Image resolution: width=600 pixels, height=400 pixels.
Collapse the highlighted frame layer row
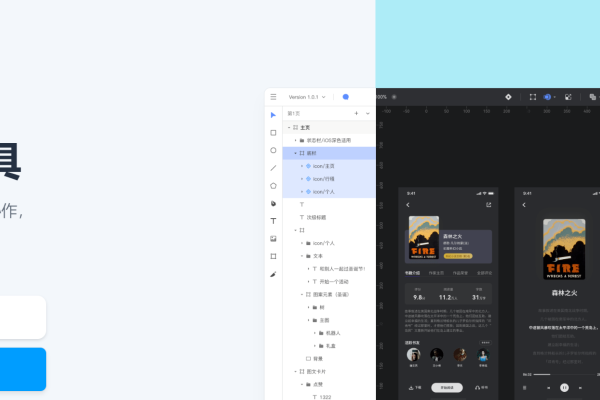295,153
